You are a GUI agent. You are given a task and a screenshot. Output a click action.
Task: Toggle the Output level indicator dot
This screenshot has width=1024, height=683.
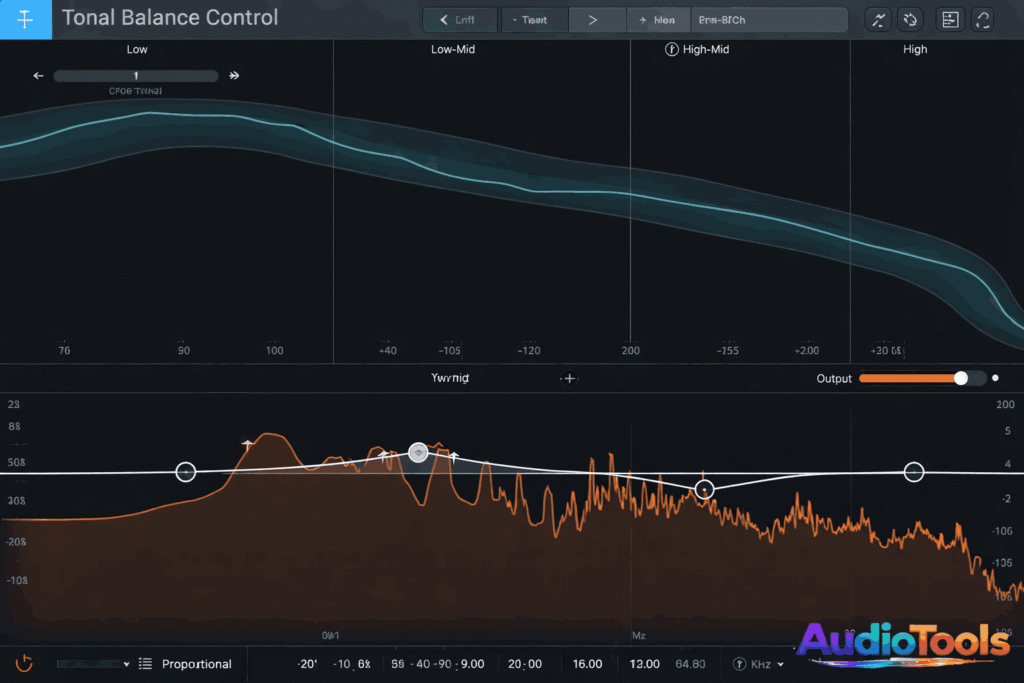pos(995,378)
